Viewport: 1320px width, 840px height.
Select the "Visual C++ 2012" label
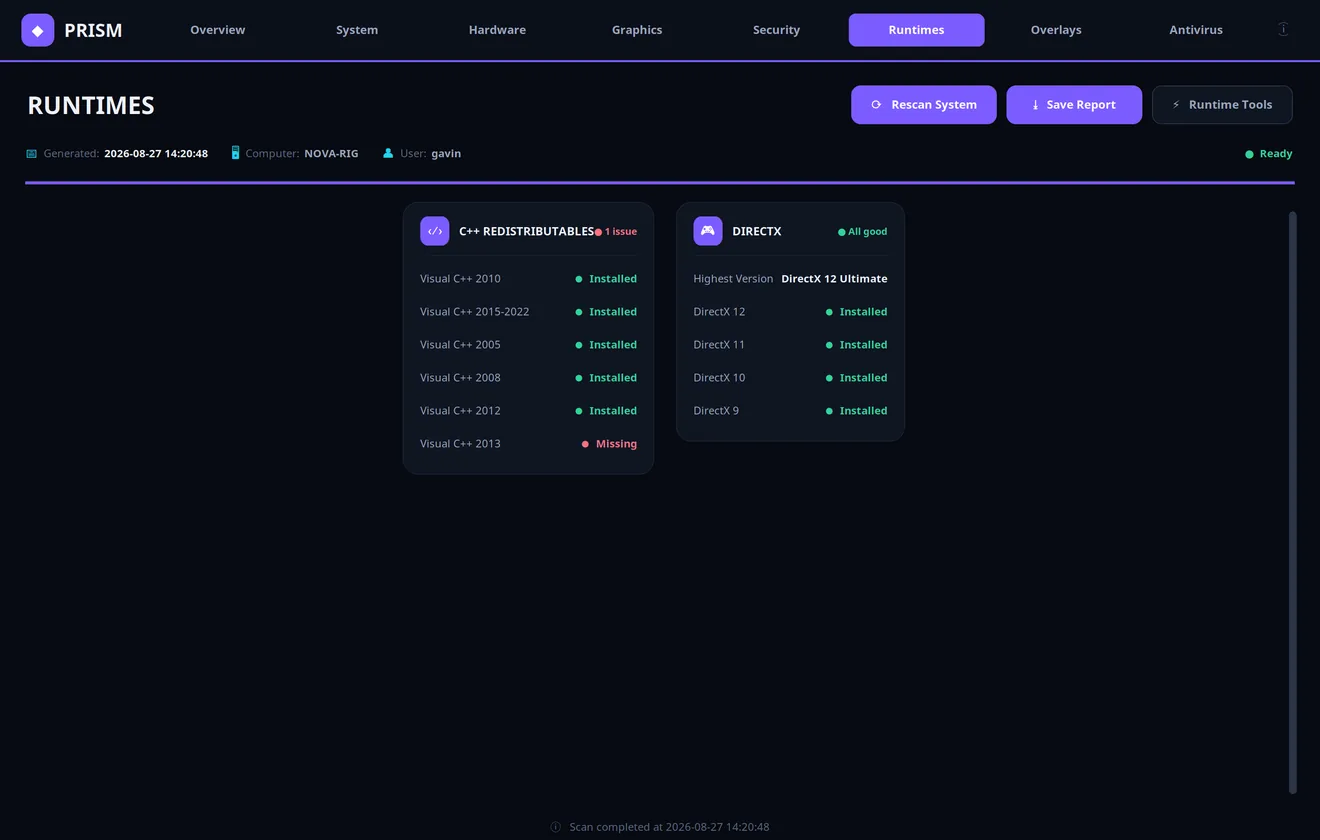[460, 411]
